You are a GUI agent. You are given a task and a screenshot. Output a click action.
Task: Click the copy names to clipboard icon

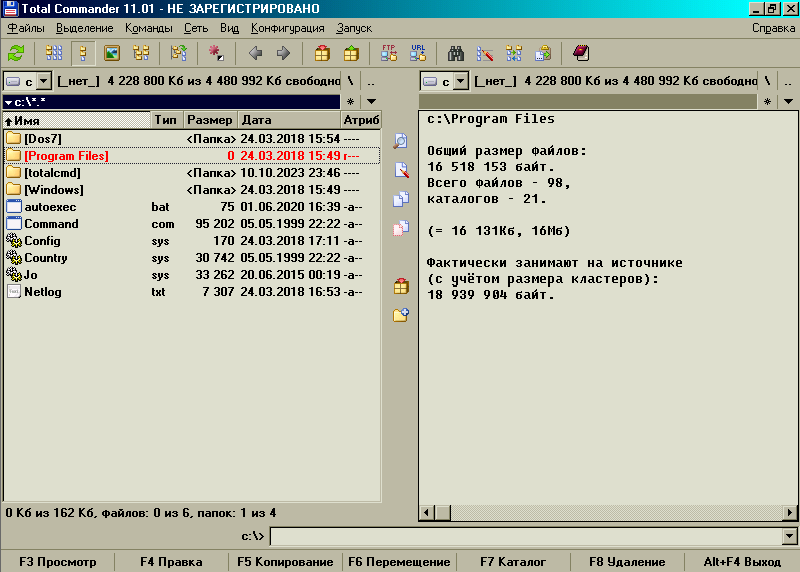coord(543,53)
